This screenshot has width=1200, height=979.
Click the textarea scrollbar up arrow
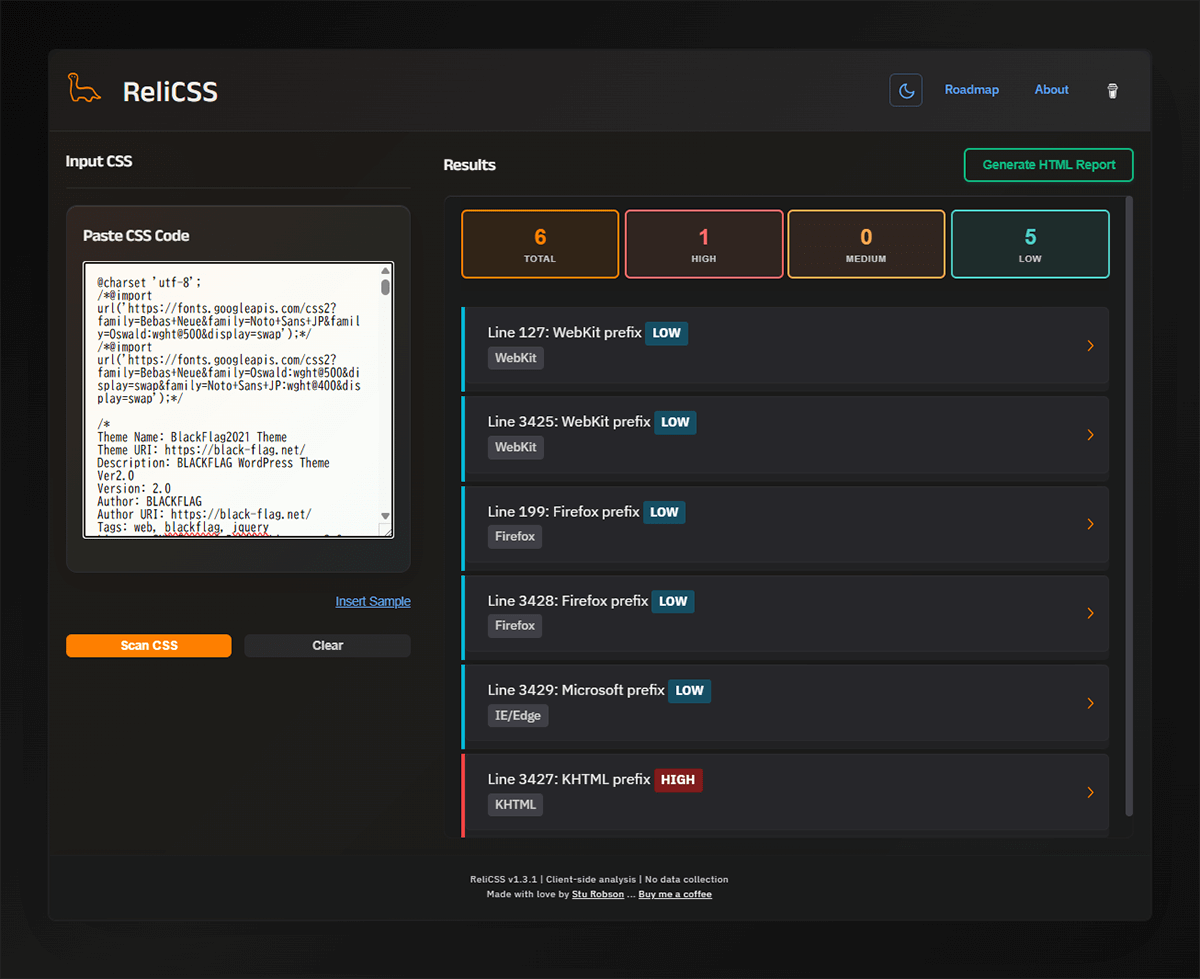(x=385, y=271)
